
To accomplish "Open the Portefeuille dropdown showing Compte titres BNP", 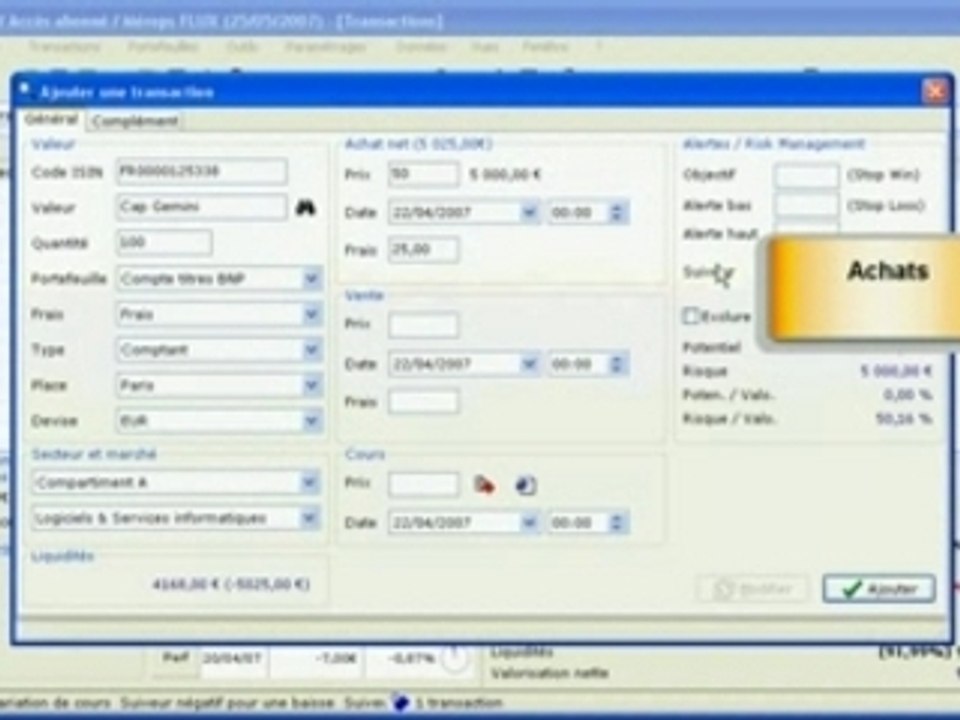I will coord(312,279).
